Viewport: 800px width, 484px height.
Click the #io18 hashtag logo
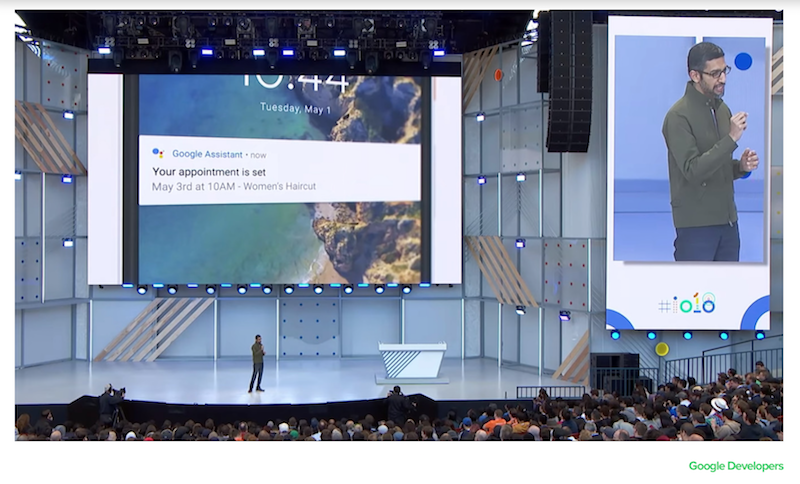coord(687,304)
